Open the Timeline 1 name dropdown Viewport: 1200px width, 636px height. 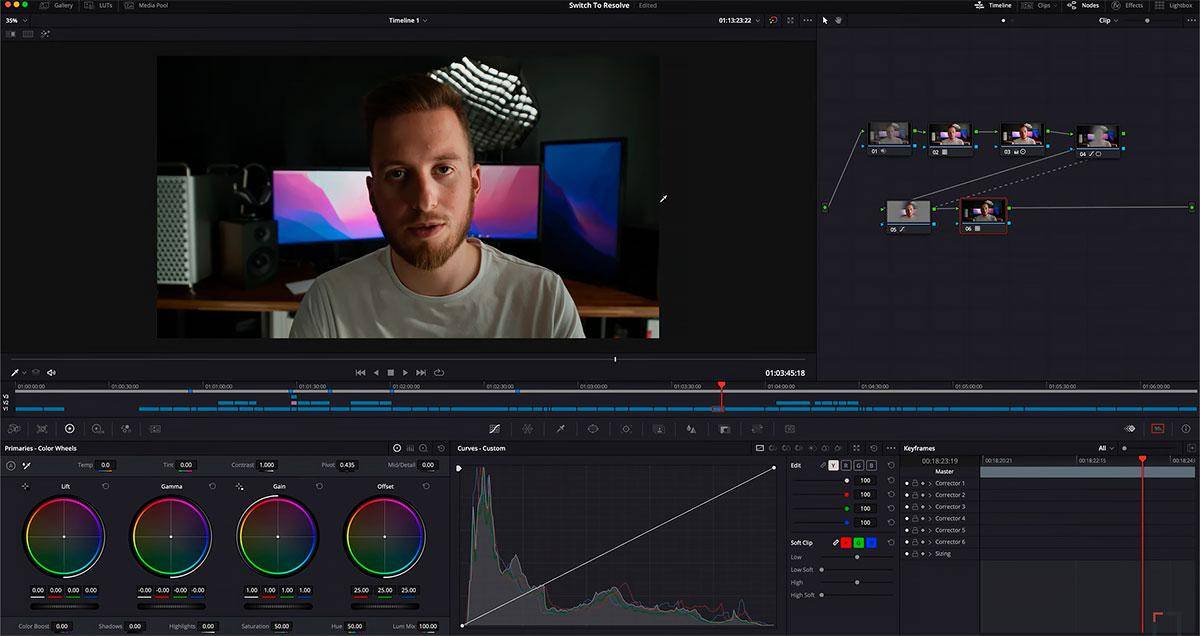[408, 20]
